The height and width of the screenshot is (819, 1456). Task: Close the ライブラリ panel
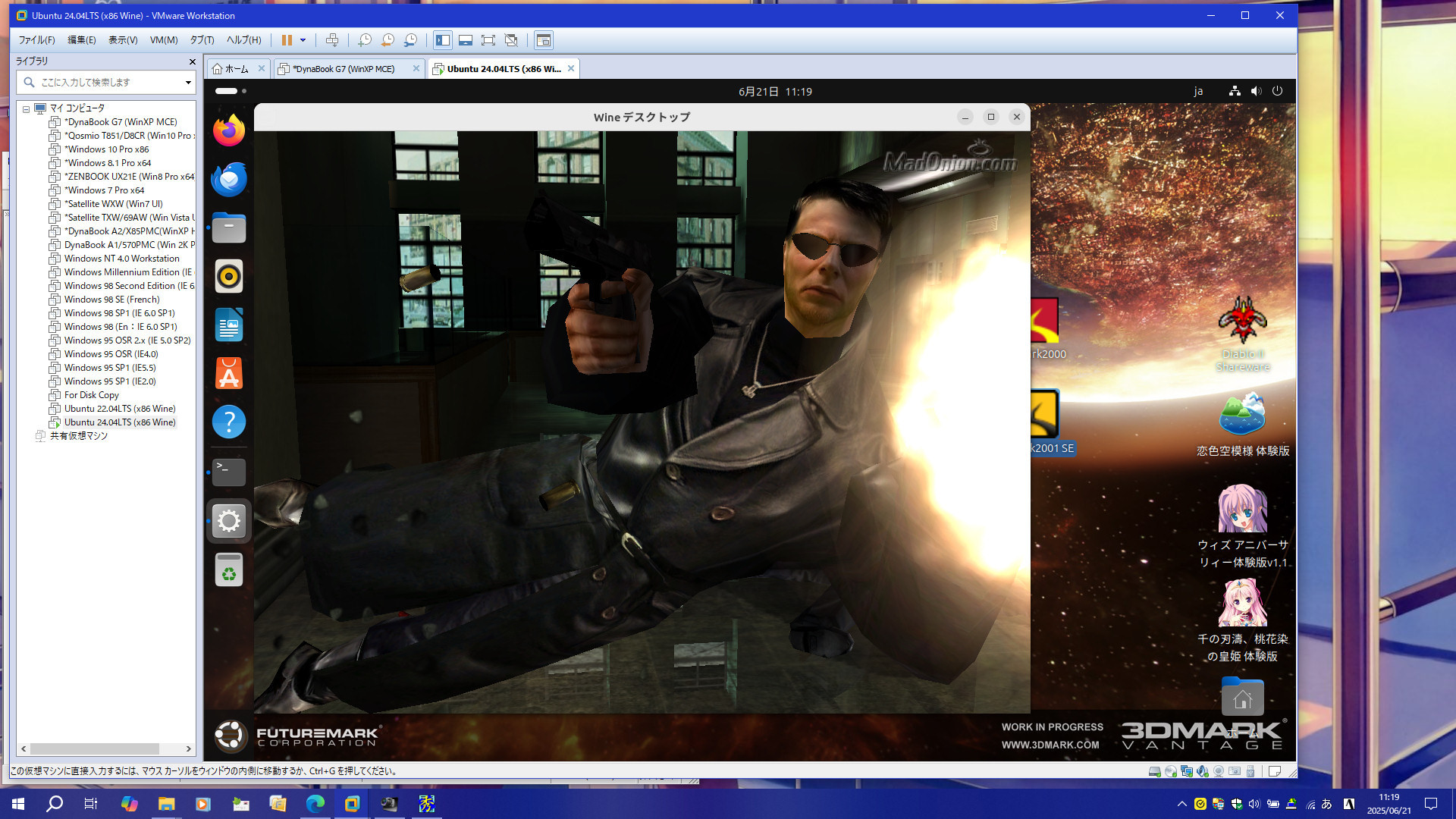click(192, 61)
